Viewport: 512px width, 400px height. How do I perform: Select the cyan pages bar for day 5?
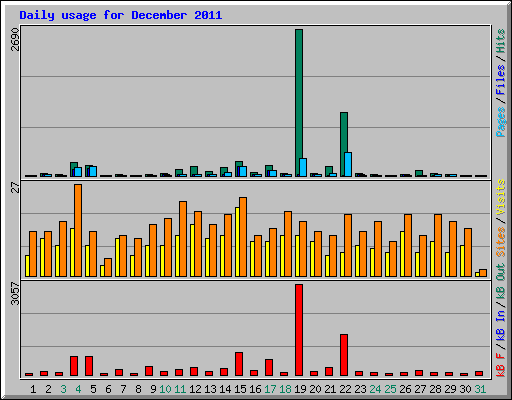[x=93, y=171]
